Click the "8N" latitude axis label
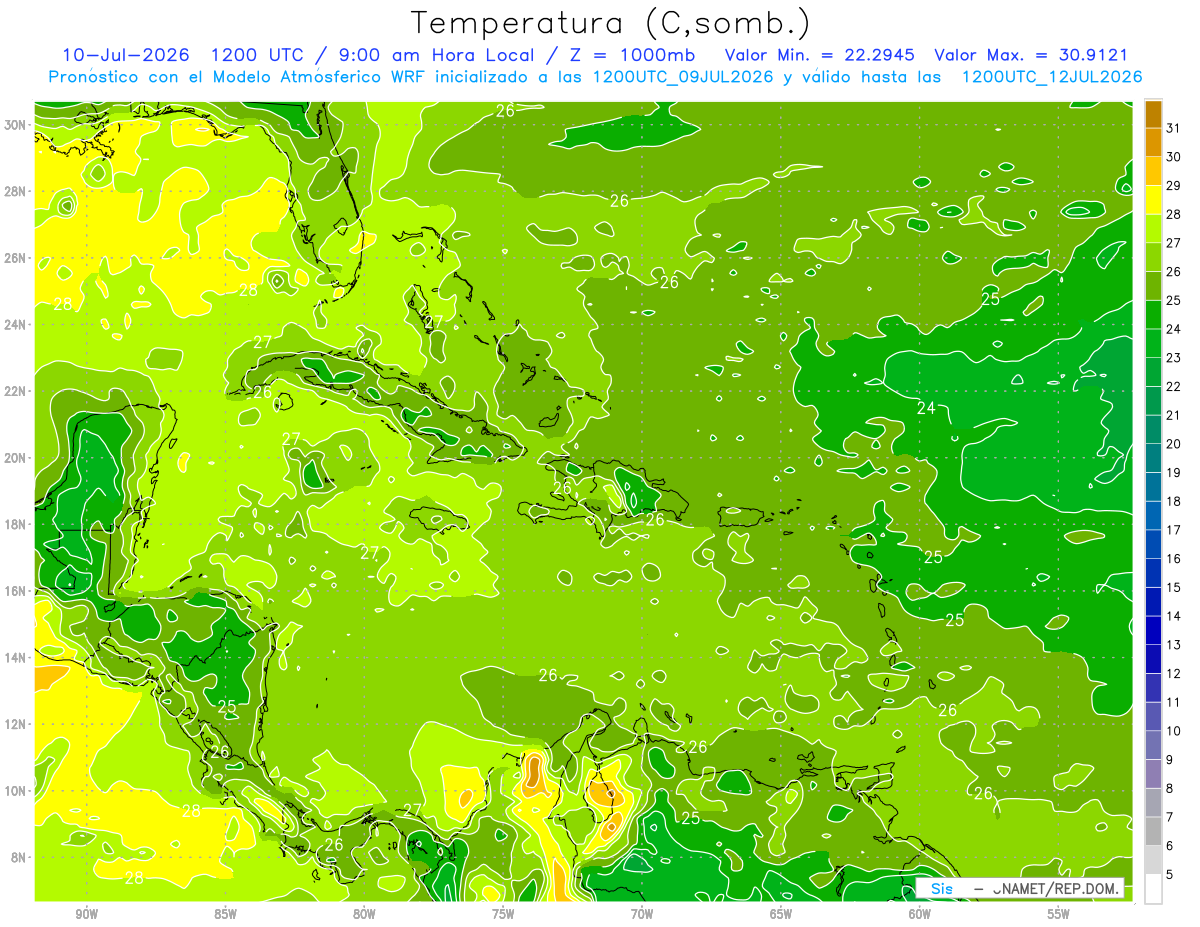Viewport: 1200px width, 927px height. pos(20,857)
